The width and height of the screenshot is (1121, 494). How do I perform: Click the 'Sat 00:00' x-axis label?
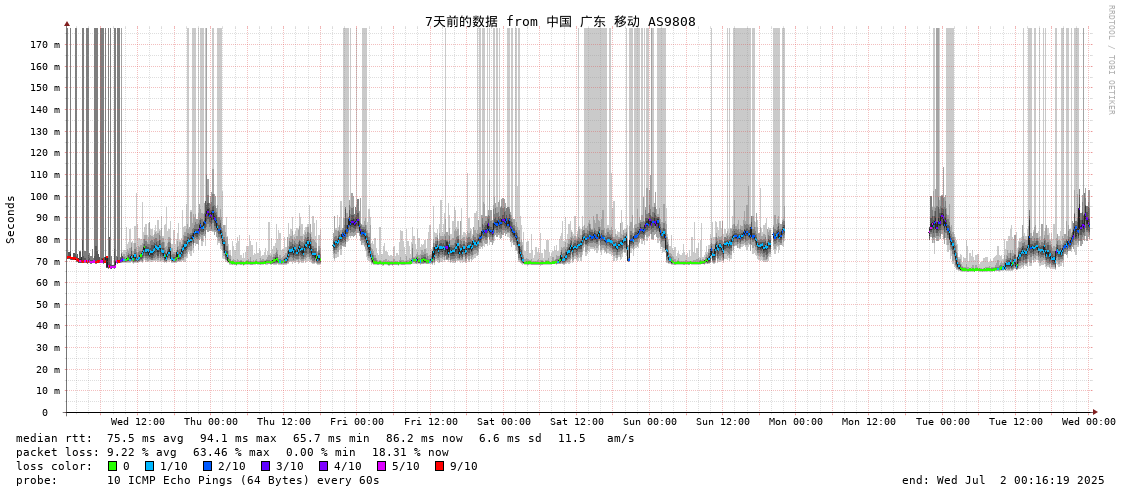(504, 422)
